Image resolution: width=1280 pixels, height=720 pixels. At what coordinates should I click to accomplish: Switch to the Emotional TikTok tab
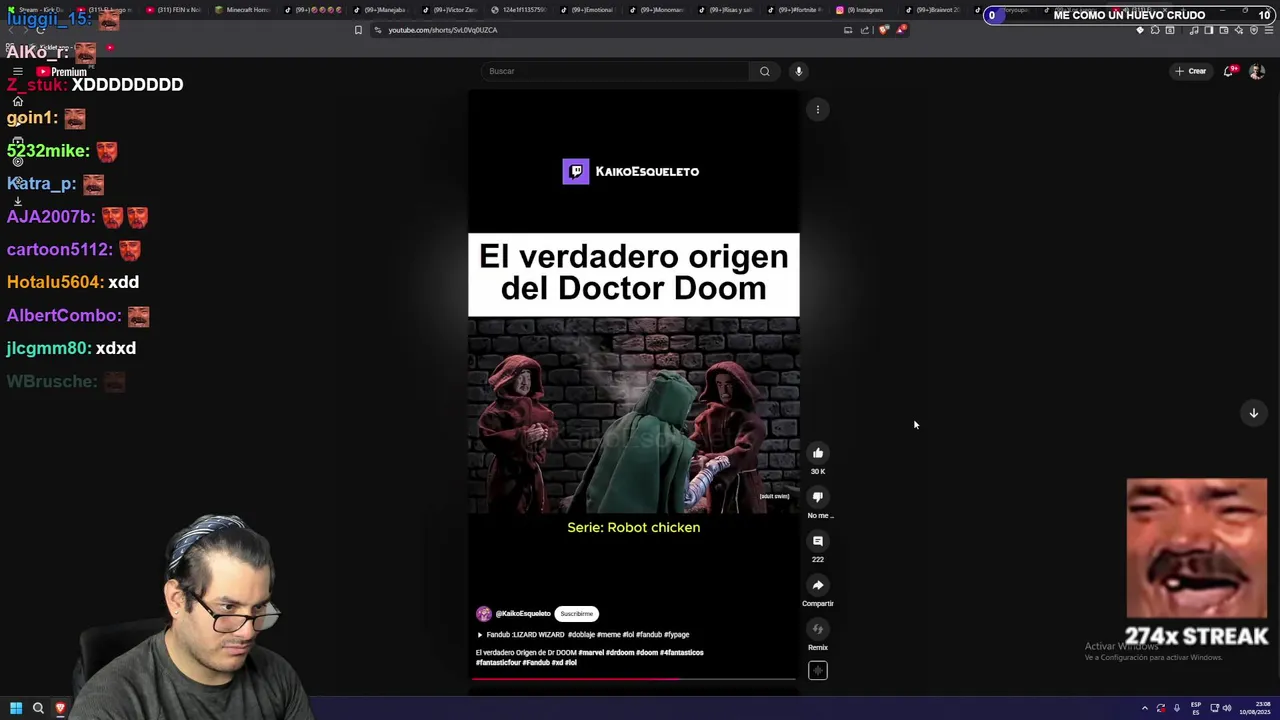pos(588,10)
